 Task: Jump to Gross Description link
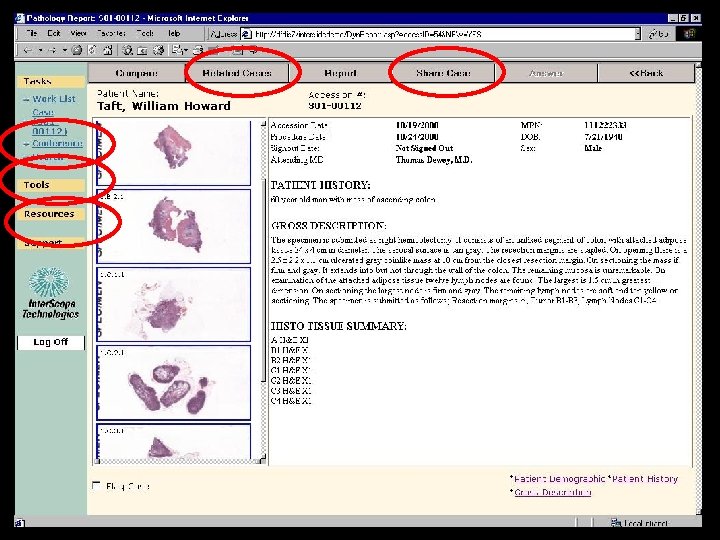pos(553,492)
